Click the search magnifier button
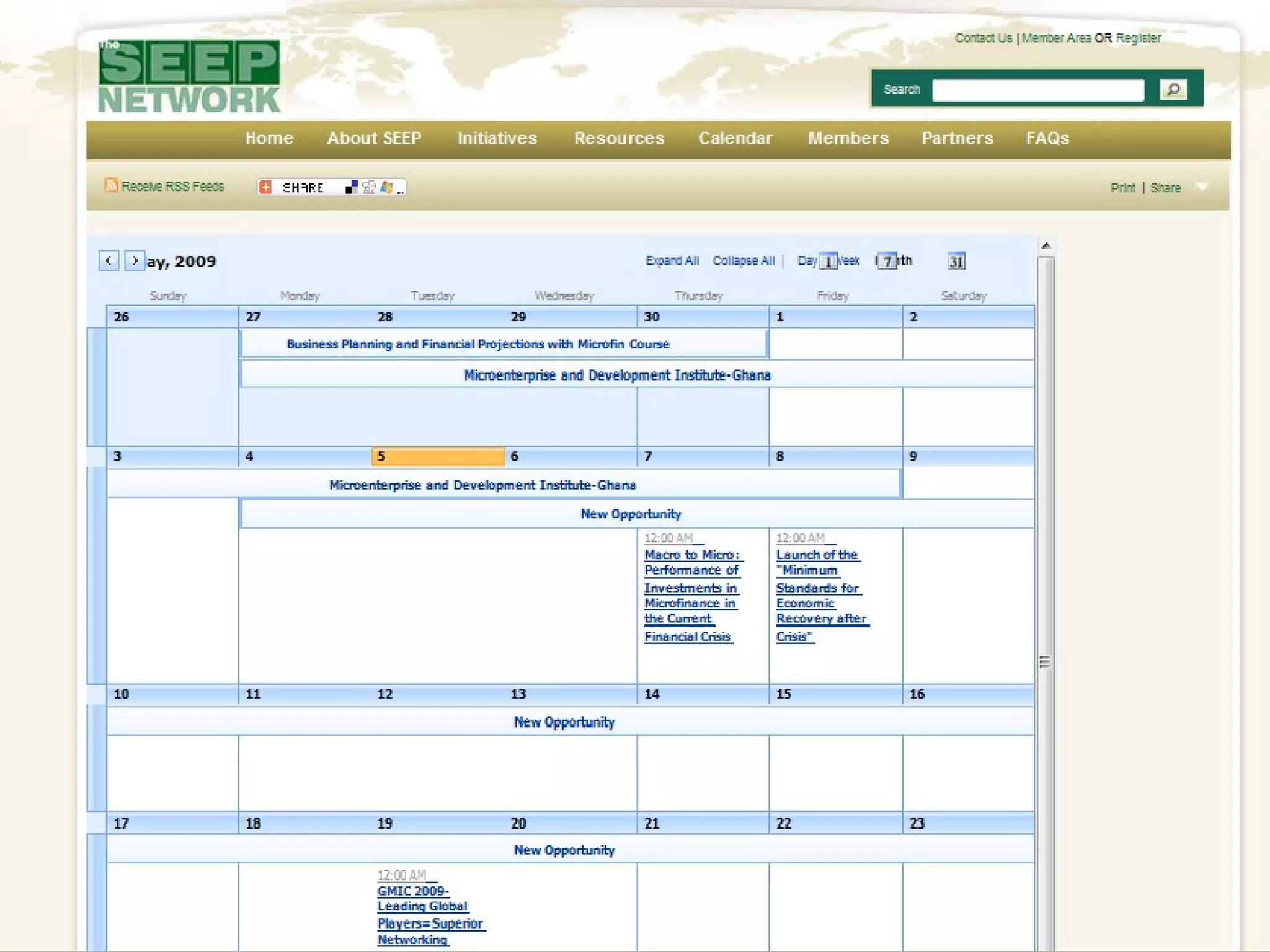Image resolution: width=1270 pixels, height=952 pixels. pos(1173,89)
